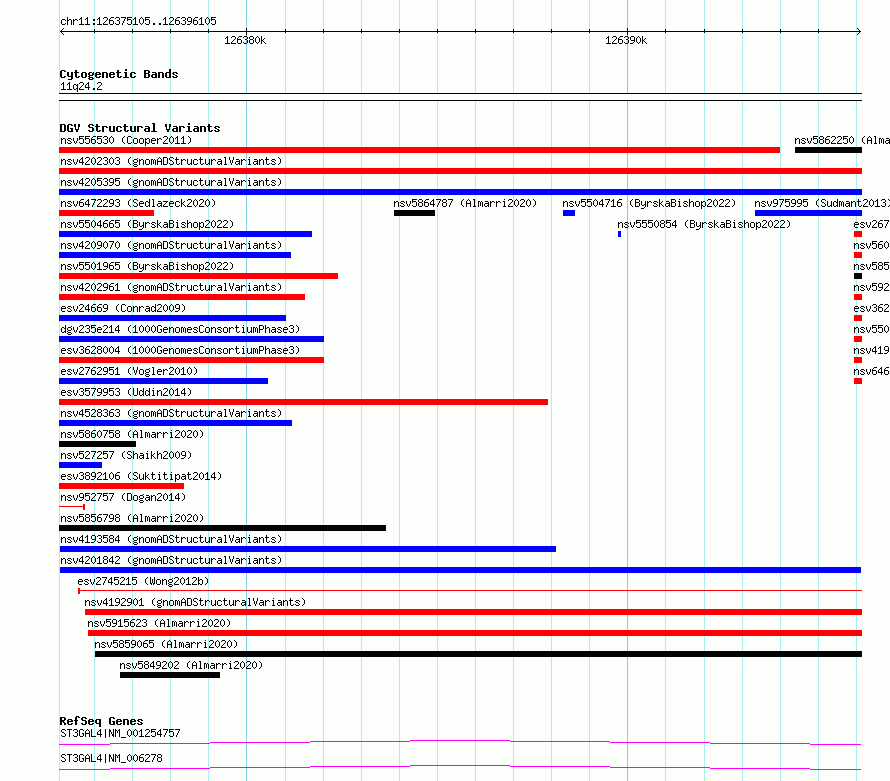
Task: Click the left arrow on the ruler
Action: (x=62, y=31)
